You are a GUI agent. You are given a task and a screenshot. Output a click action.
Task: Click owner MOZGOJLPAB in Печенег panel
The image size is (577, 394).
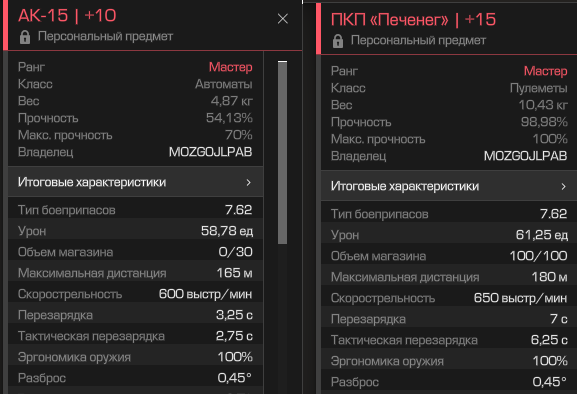click(525, 156)
